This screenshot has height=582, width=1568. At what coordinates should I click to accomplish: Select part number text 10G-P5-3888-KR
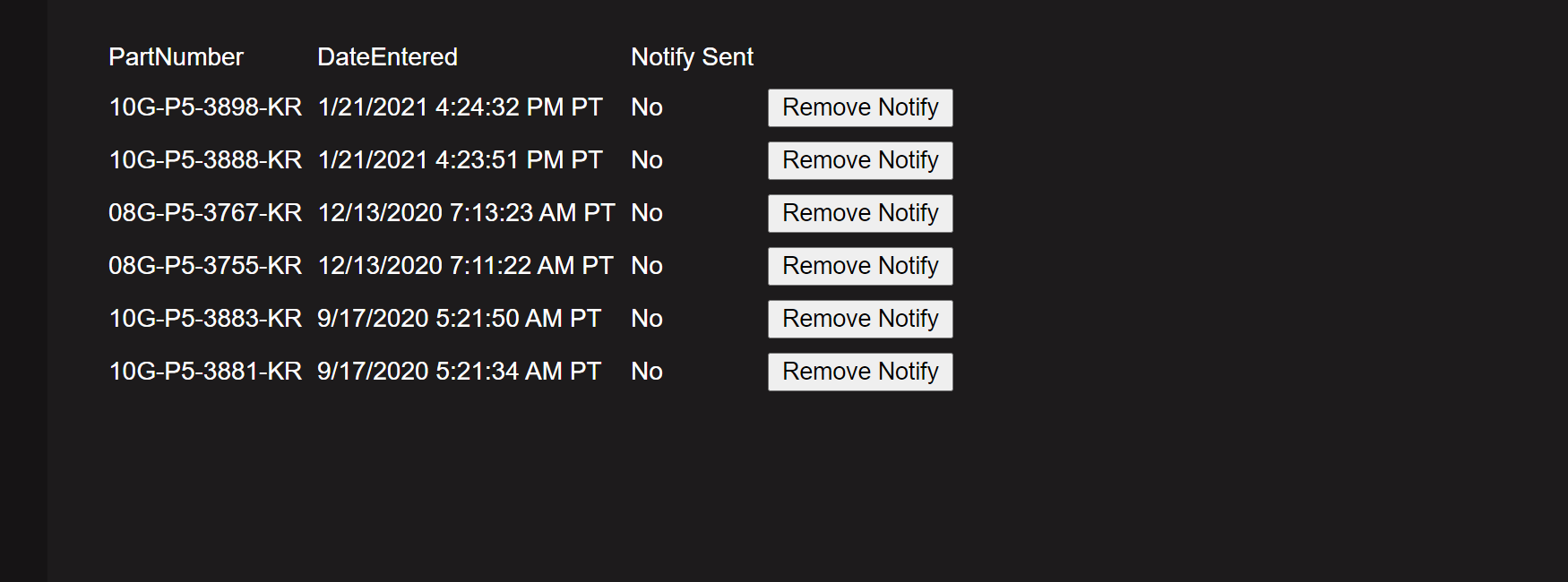[205, 160]
